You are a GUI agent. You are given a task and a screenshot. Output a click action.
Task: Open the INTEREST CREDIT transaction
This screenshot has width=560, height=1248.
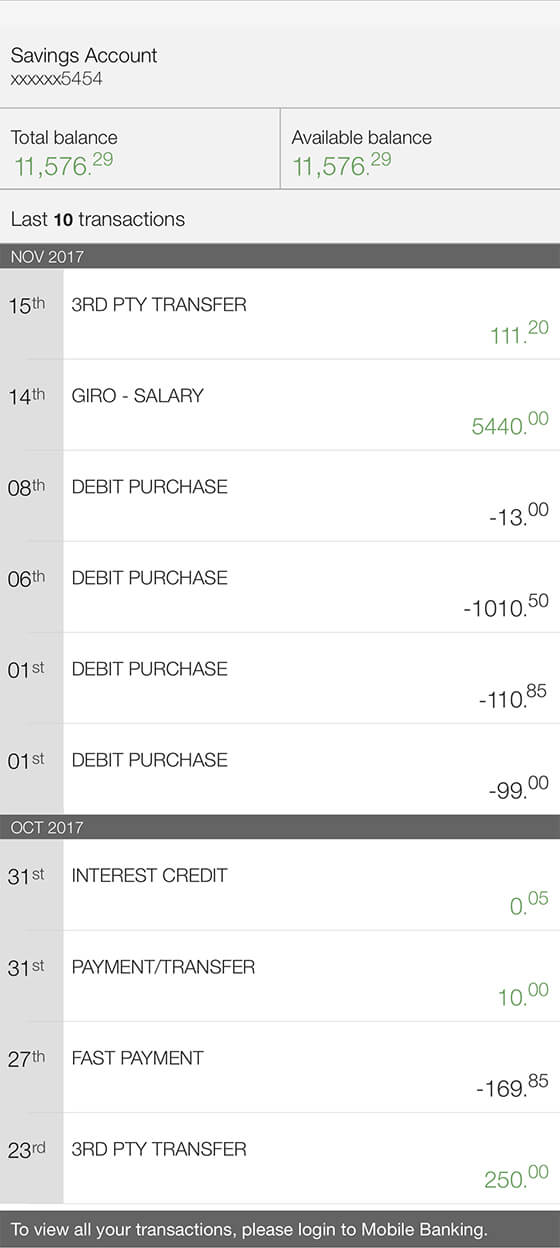[x=280, y=885]
